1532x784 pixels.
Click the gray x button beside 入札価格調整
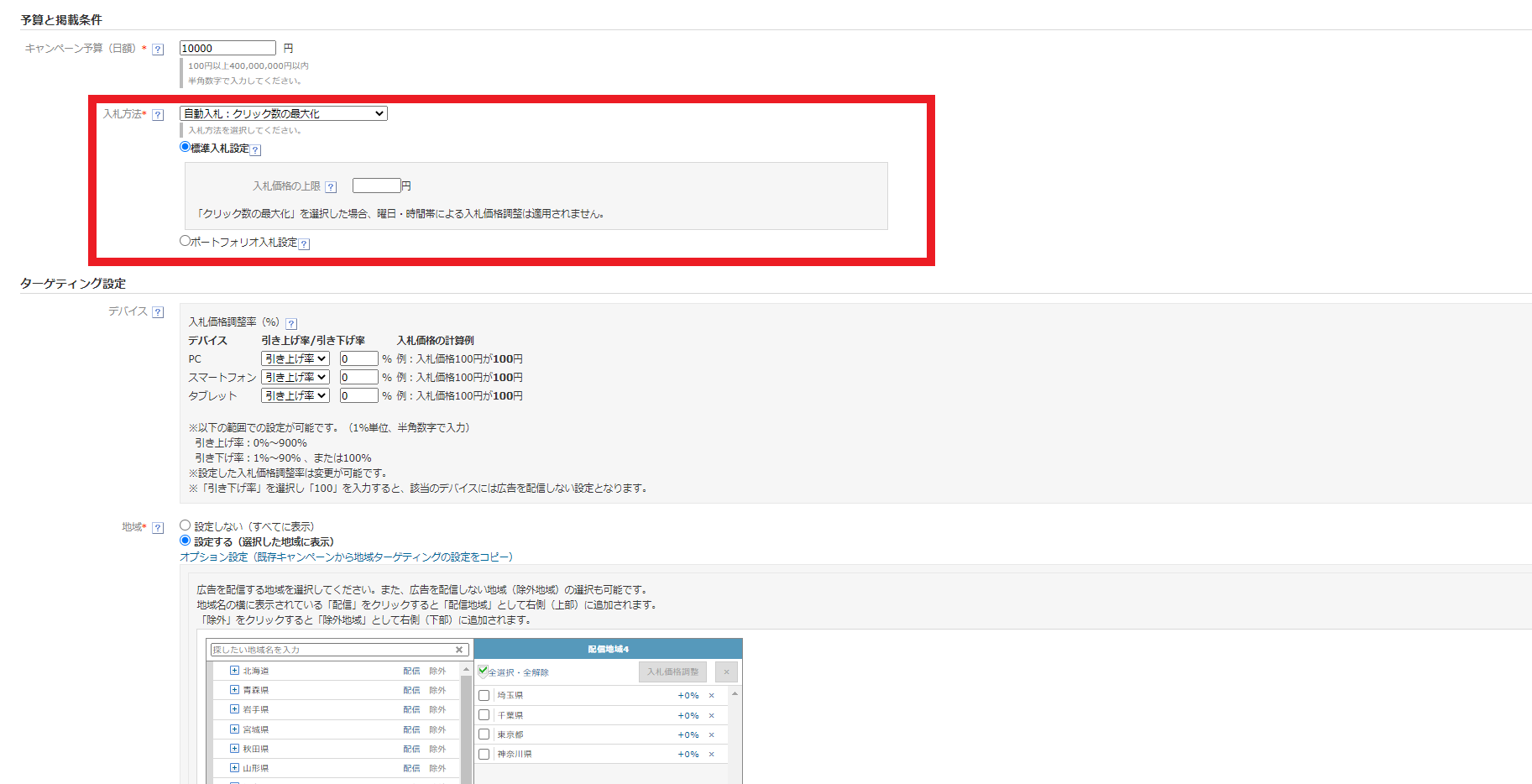point(726,672)
